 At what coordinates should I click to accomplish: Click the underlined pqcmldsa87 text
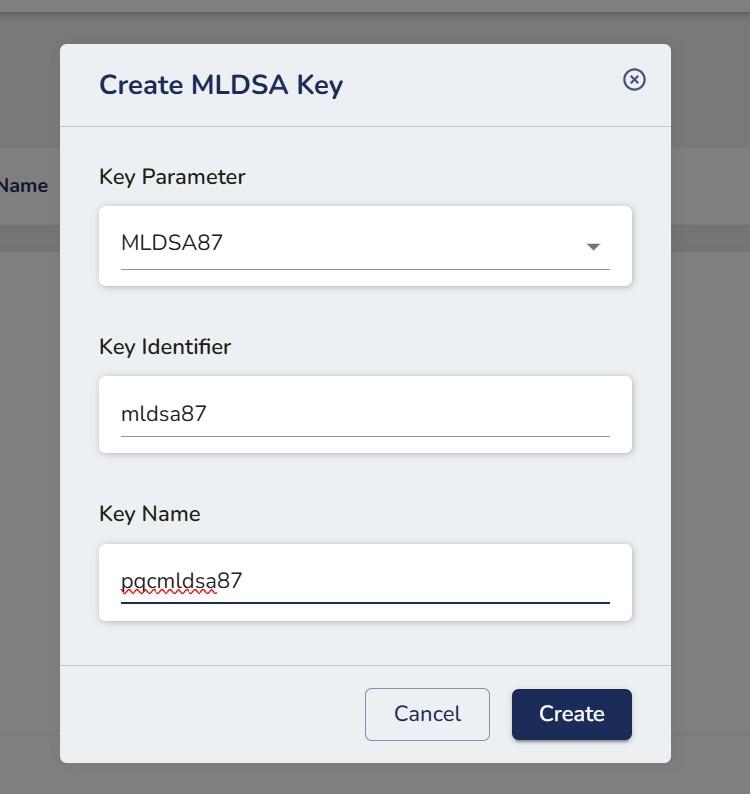182,581
